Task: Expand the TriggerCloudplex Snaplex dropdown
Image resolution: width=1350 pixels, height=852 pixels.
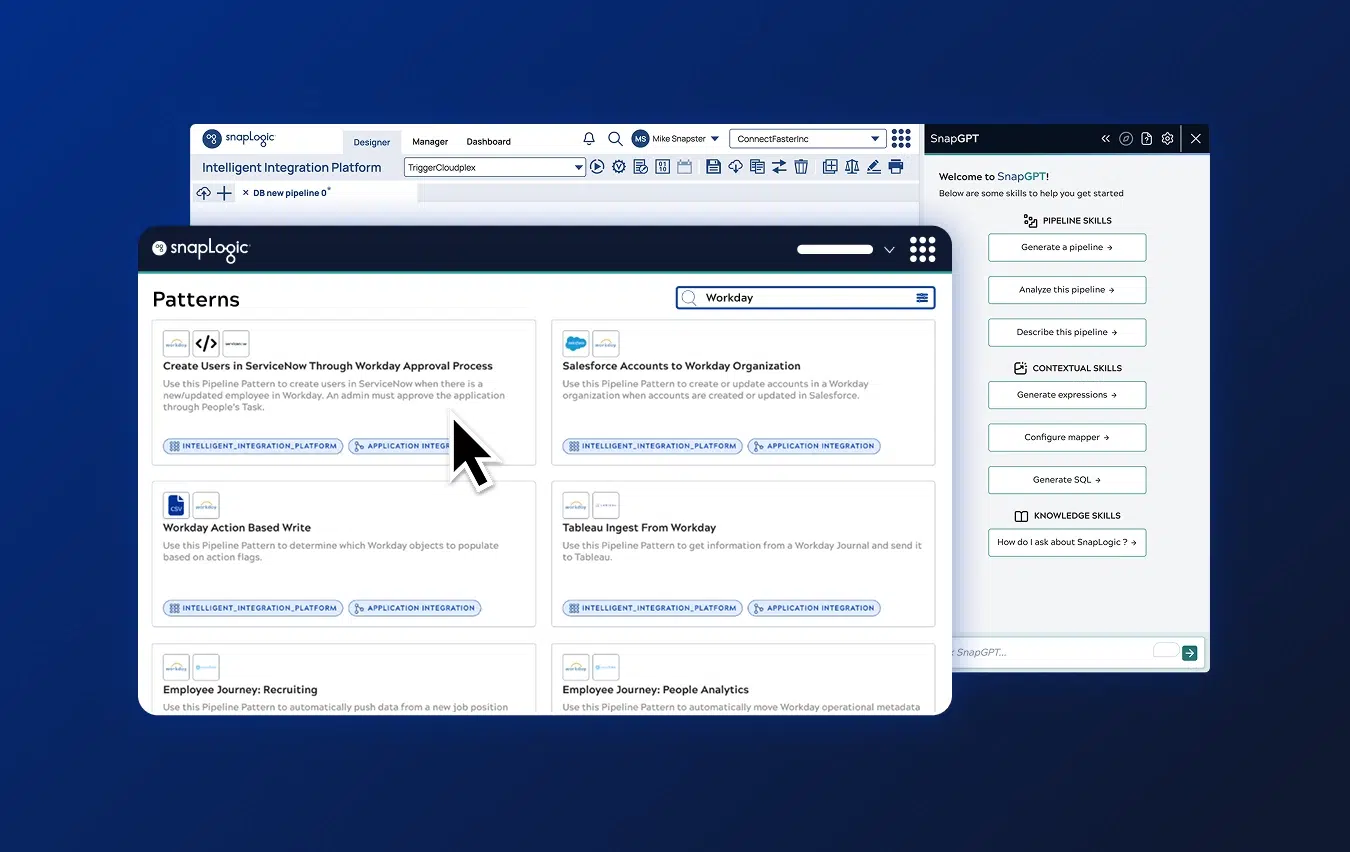Action: [579, 168]
